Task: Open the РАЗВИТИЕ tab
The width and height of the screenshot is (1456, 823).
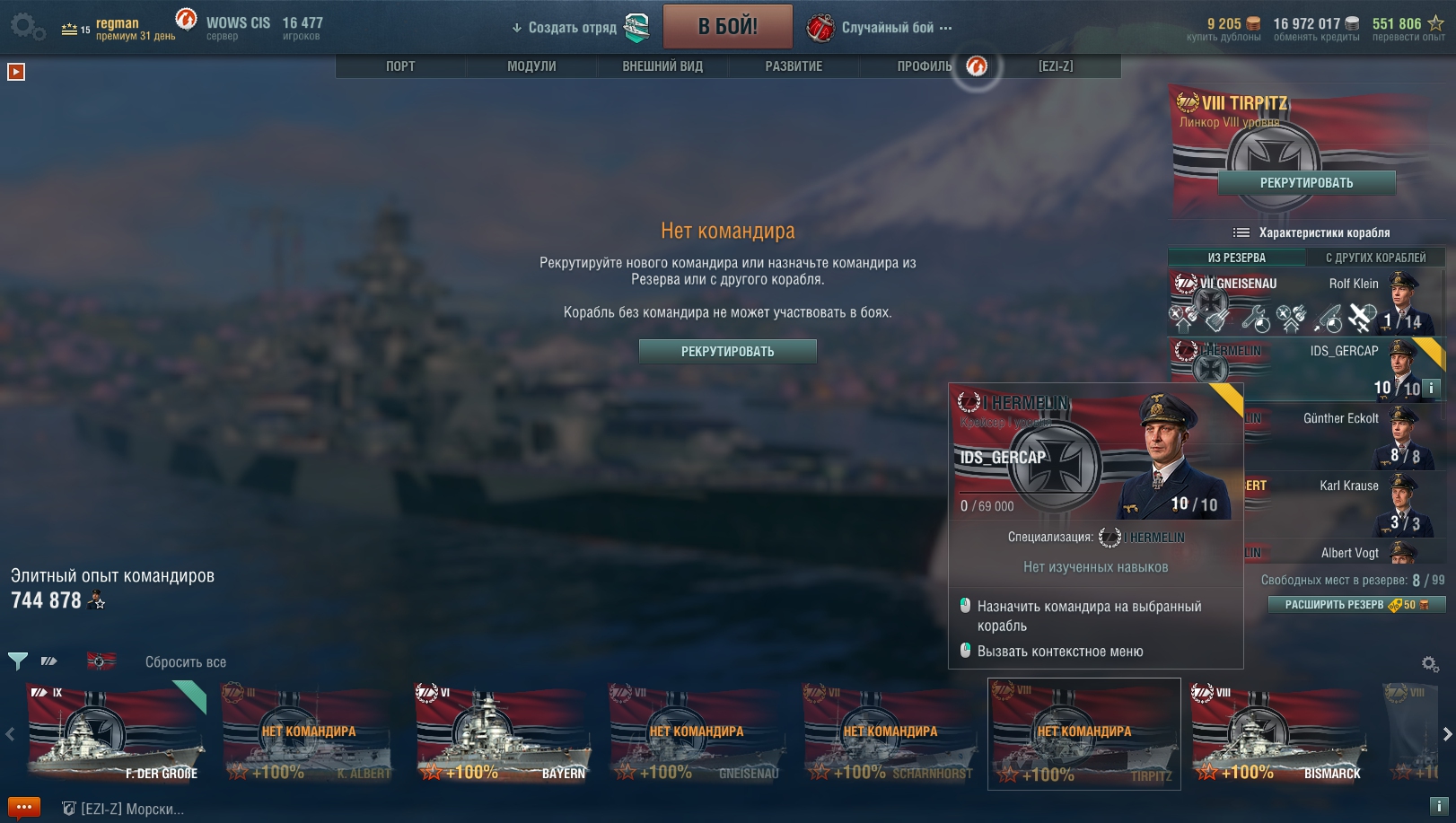Action: coord(794,66)
